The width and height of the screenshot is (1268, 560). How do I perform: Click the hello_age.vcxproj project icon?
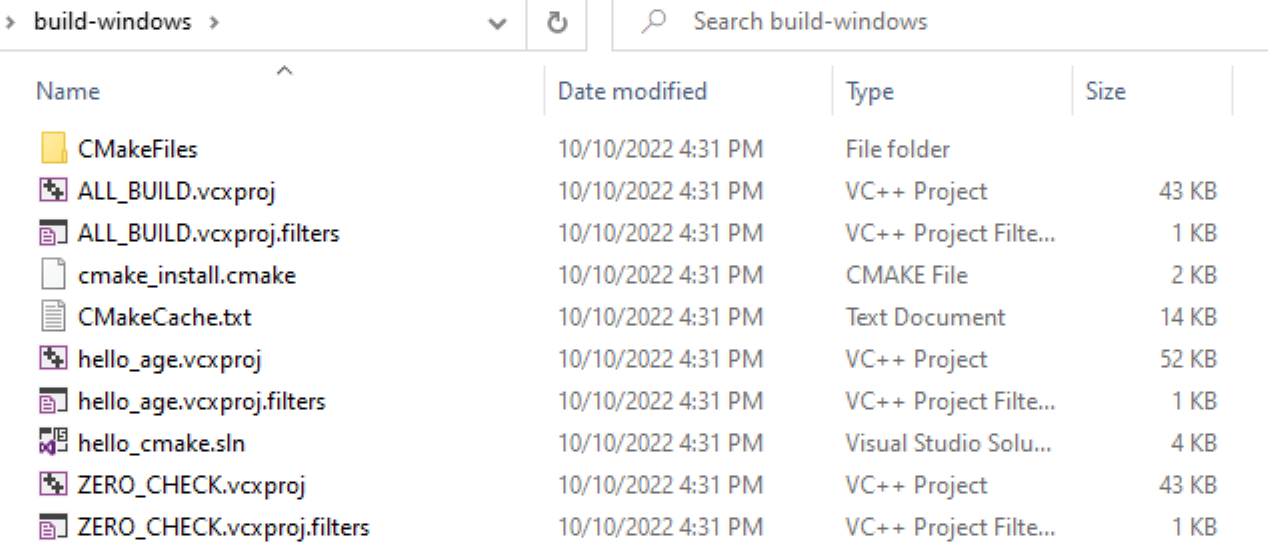click(x=54, y=359)
